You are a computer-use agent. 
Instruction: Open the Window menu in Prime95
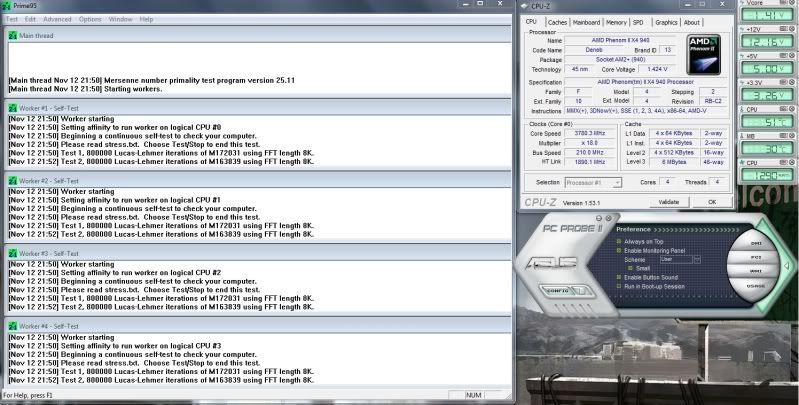pos(120,19)
